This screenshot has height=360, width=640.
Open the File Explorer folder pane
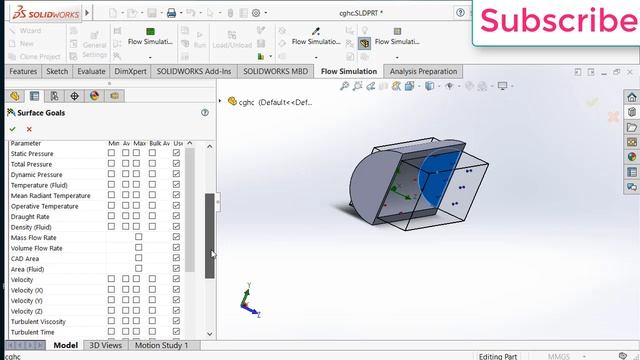coord(632,127)
